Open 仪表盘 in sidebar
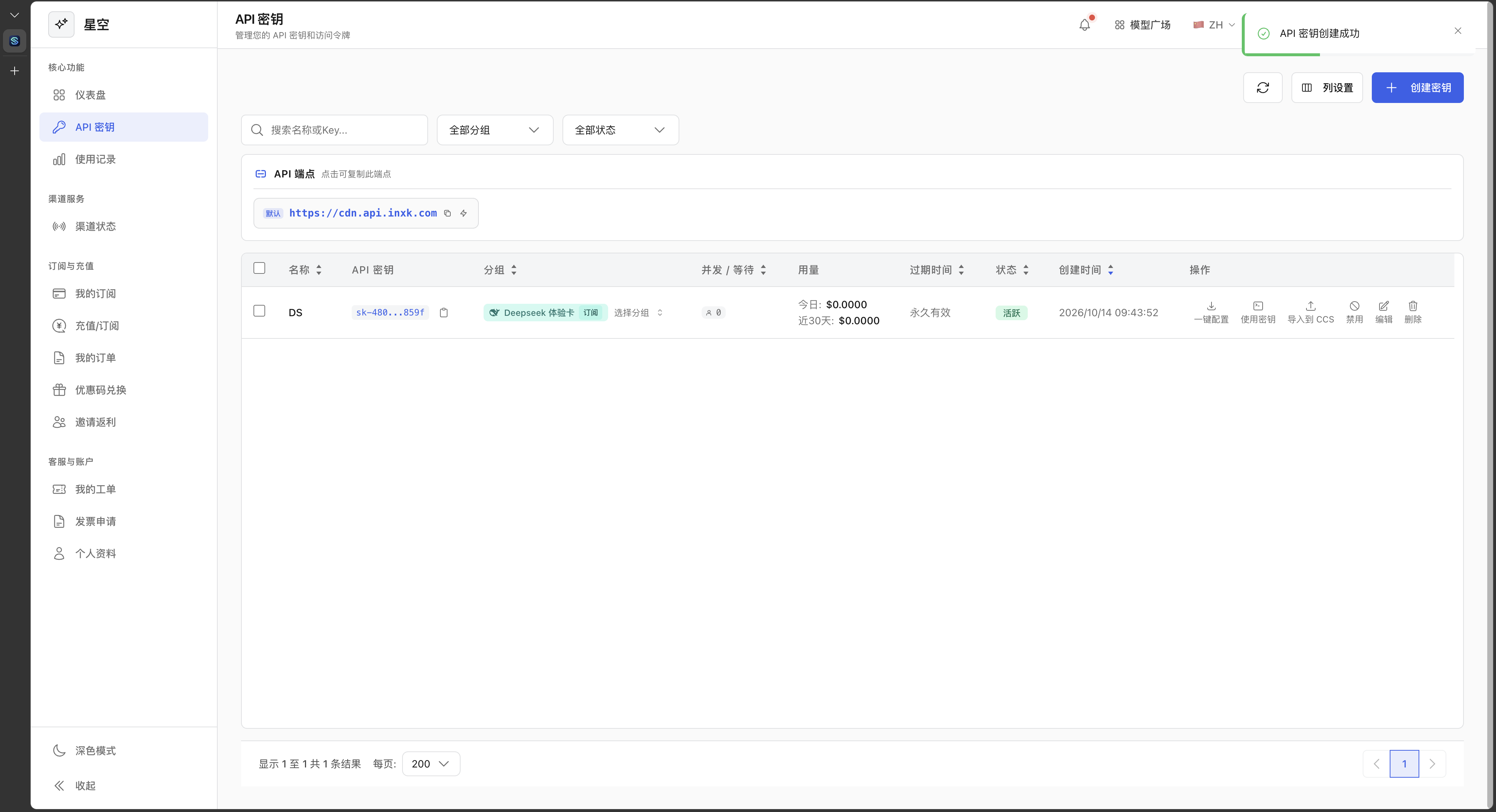 (124, 95)
